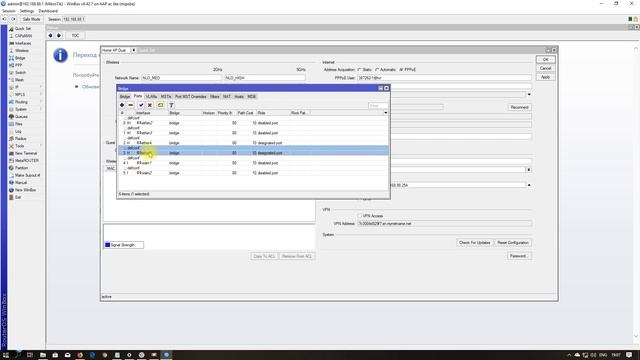The height and width of the screenshot is (360, 640).
Task: Open the CAPsMAN sidebar entry
Action: [23, 36]
